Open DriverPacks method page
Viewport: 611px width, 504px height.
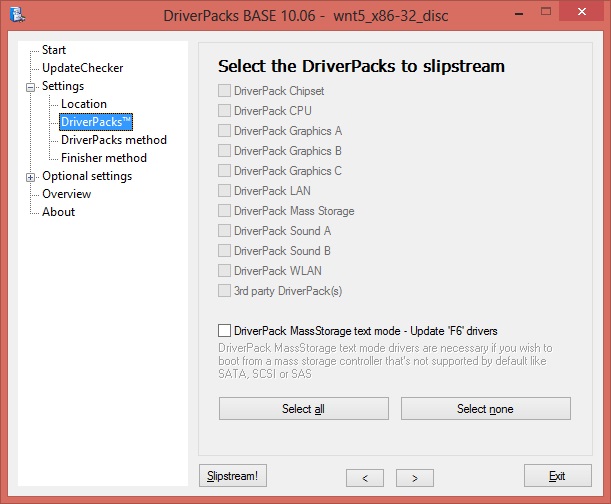point(114,140)
